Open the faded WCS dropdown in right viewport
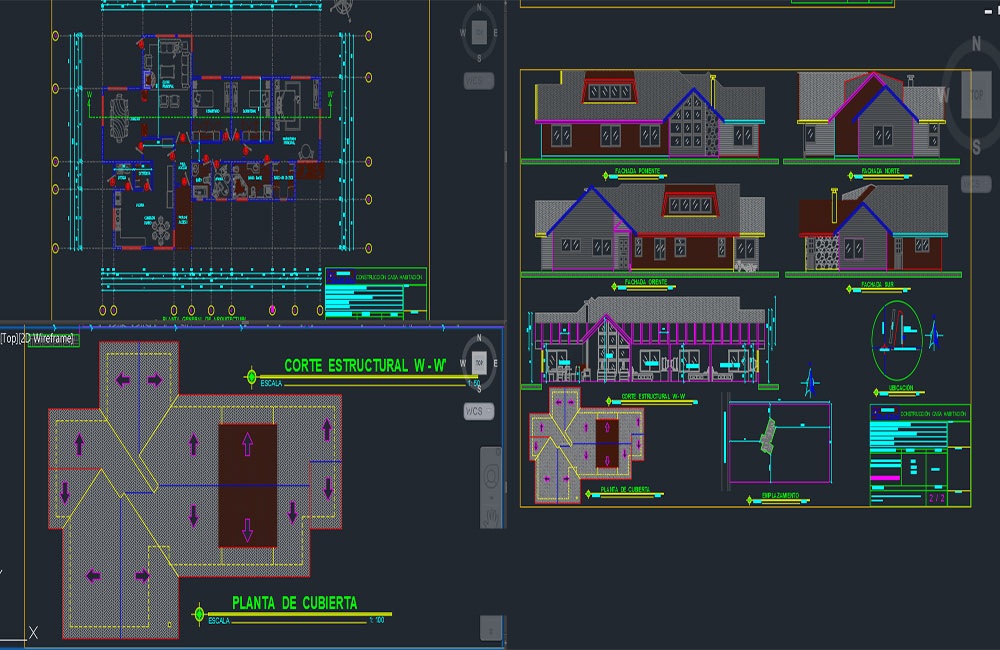1000x650 pixels. [976, 184]
